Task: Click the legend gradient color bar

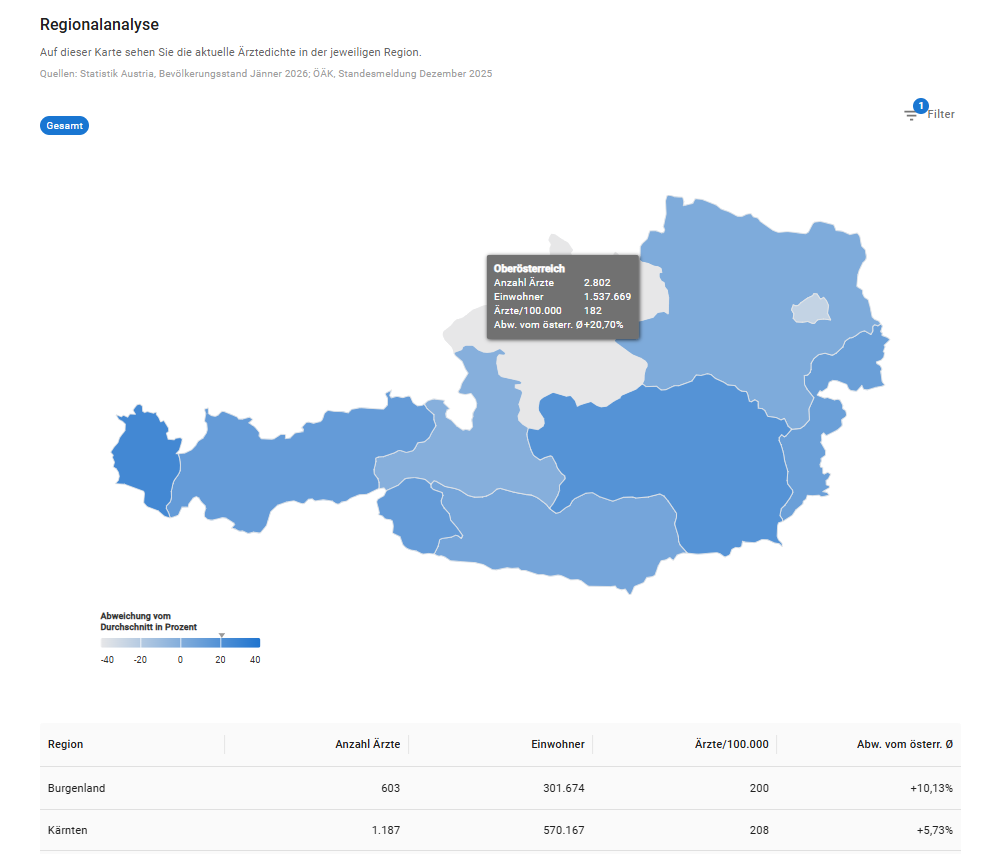Action: pyautogui.click(x=180, y=643)
